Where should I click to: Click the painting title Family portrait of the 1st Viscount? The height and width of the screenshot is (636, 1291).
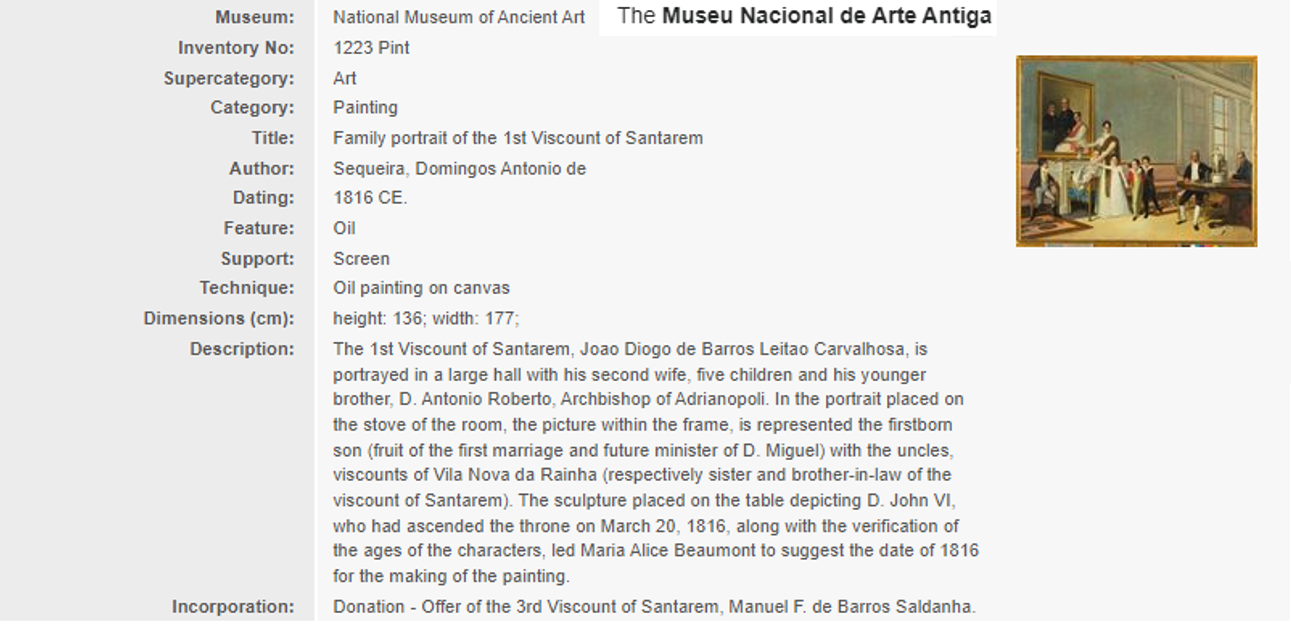tap(518, 138)
